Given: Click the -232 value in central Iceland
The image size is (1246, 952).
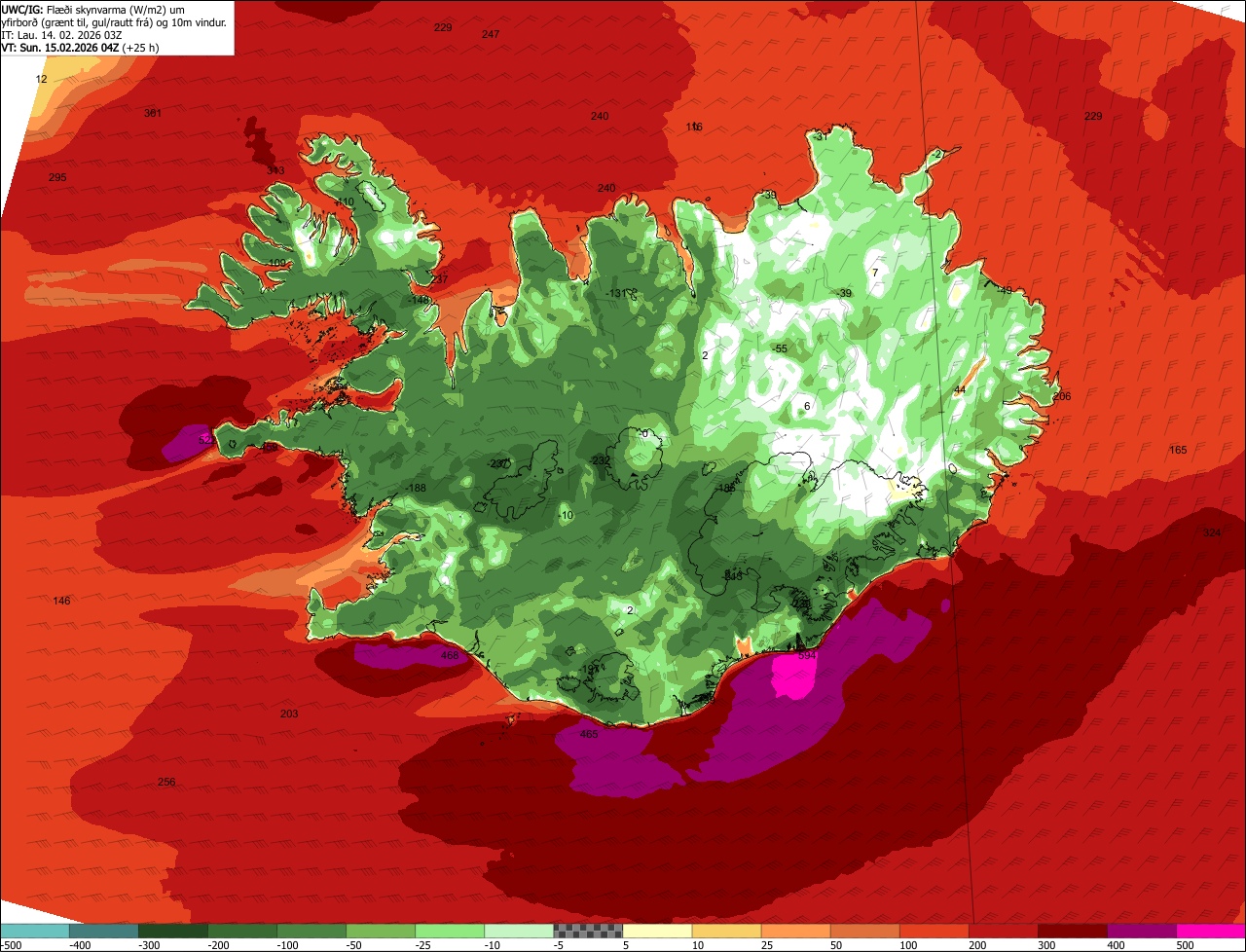Looking at the screenshot, I should (x=601, y=460).
